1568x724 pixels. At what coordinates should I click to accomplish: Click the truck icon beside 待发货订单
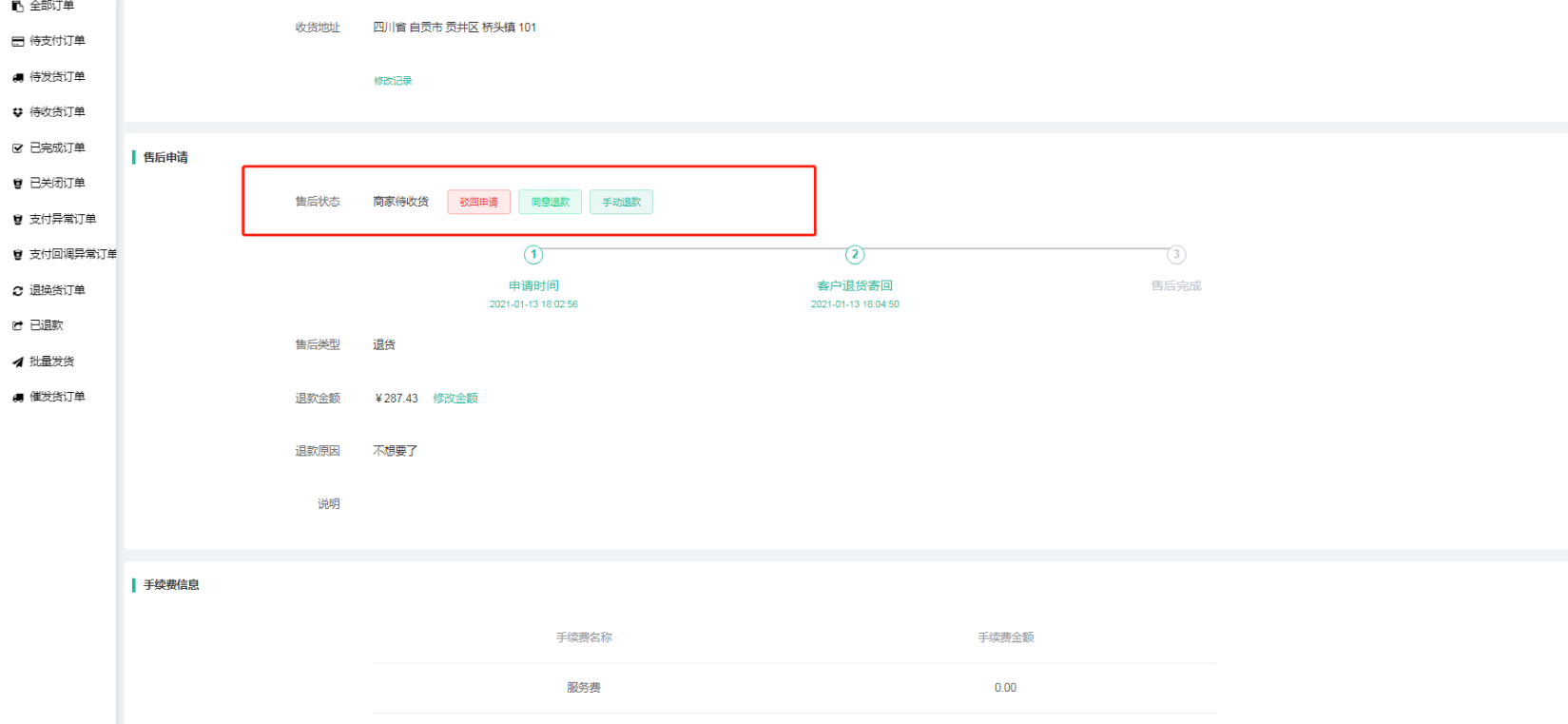pos(17,77)
